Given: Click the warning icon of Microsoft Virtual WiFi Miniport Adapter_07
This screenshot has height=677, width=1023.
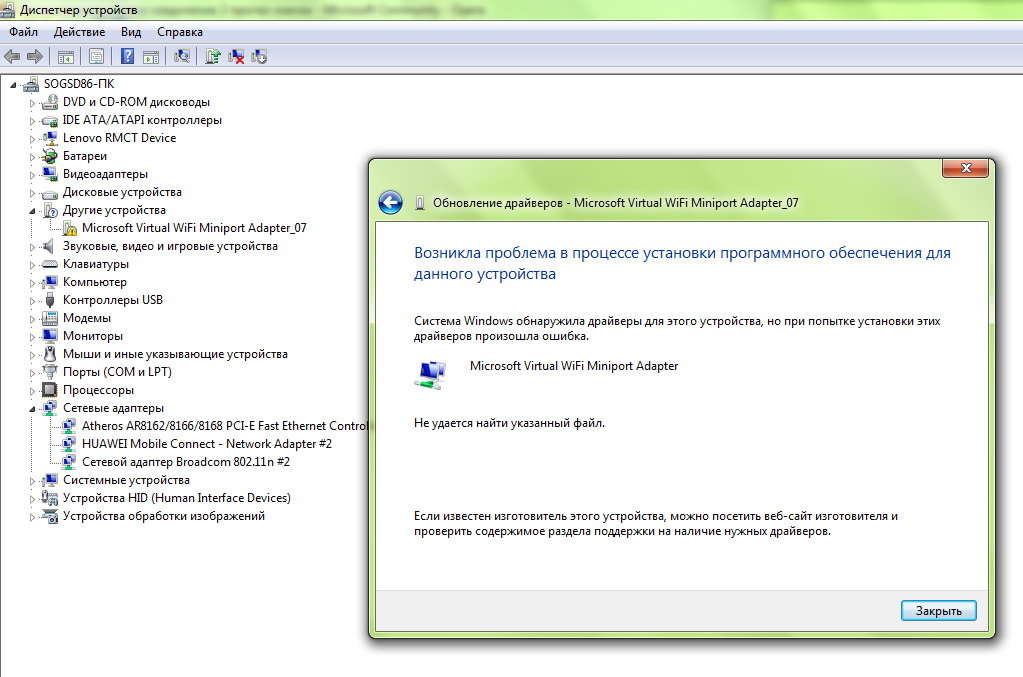Looking at the screenshot, I should coord(69,228).
